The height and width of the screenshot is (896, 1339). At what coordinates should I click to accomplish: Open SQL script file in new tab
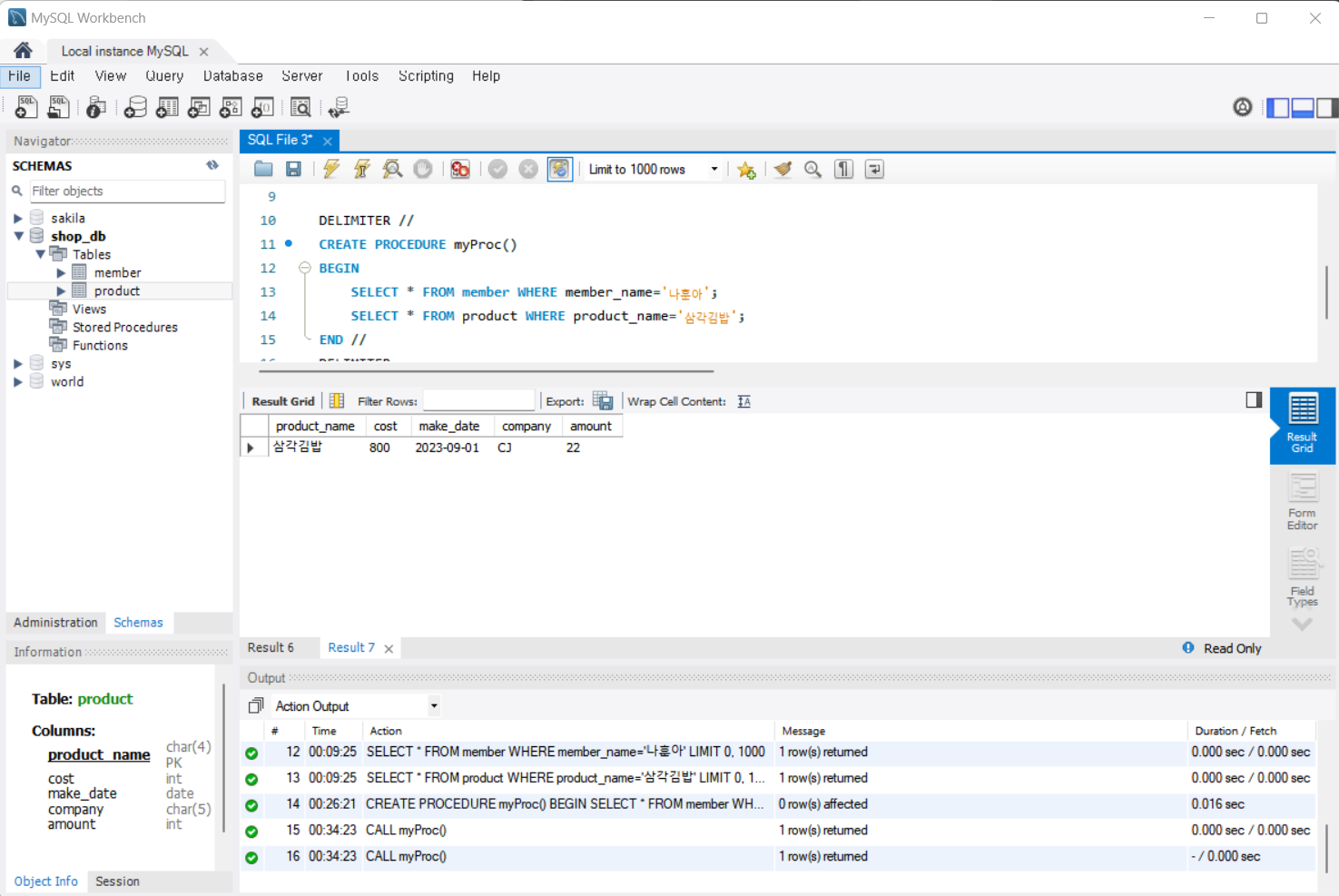coord(58,107)
